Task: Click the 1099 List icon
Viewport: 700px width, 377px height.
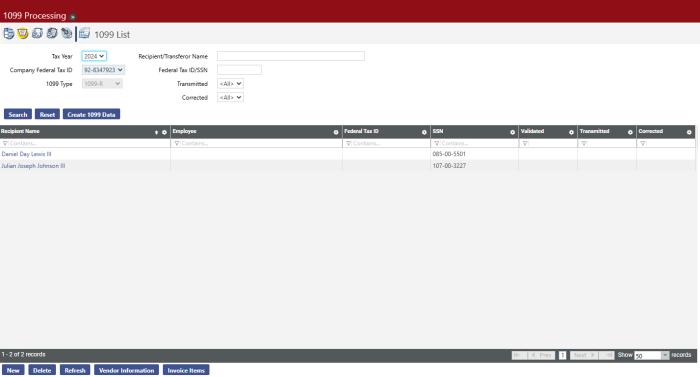Action: coord(84,34)
